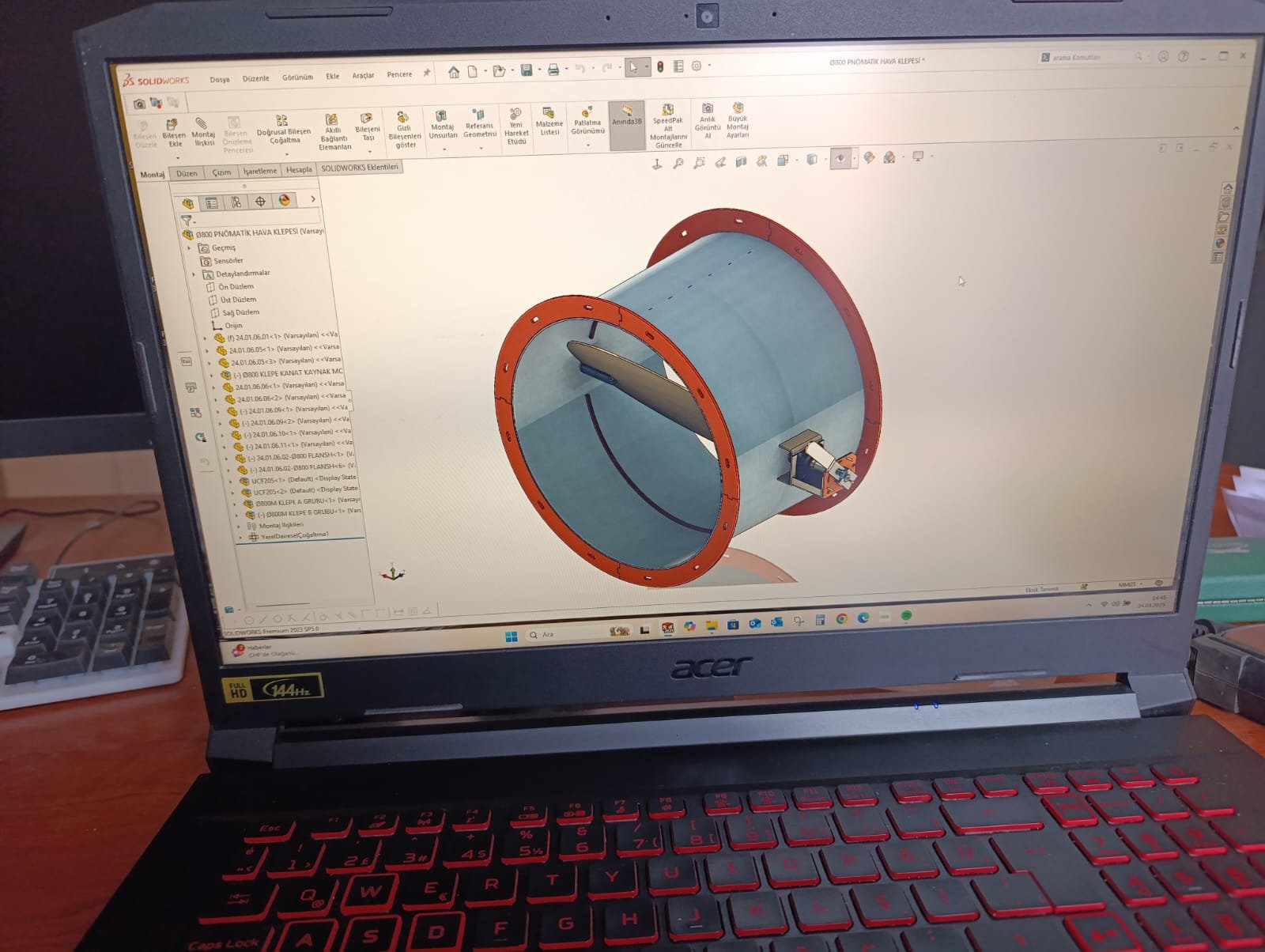Screen dimensions: 1265x952
Task: Switch to the Hesapla tab
Action: point(299,170)
